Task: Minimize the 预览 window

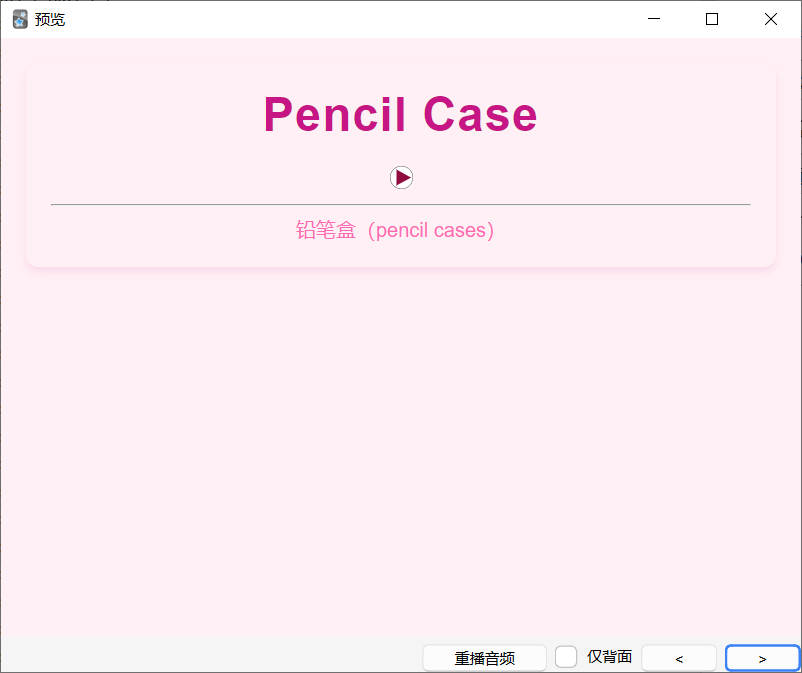Action: click(654, 19)
